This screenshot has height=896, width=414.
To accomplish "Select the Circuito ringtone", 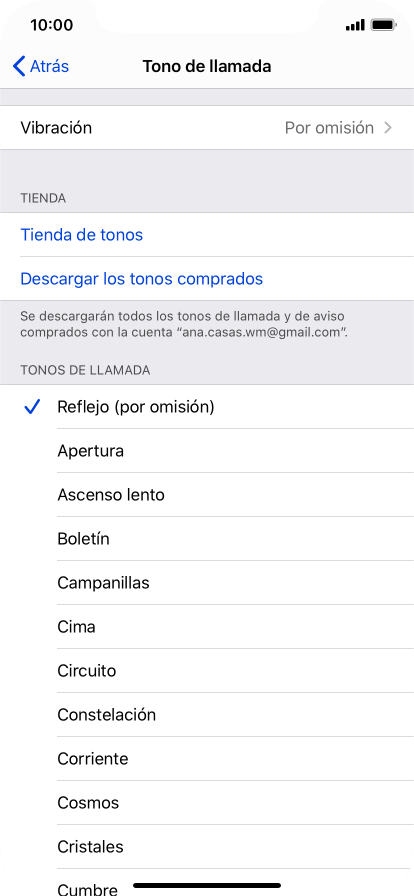I will click(207, 671).
